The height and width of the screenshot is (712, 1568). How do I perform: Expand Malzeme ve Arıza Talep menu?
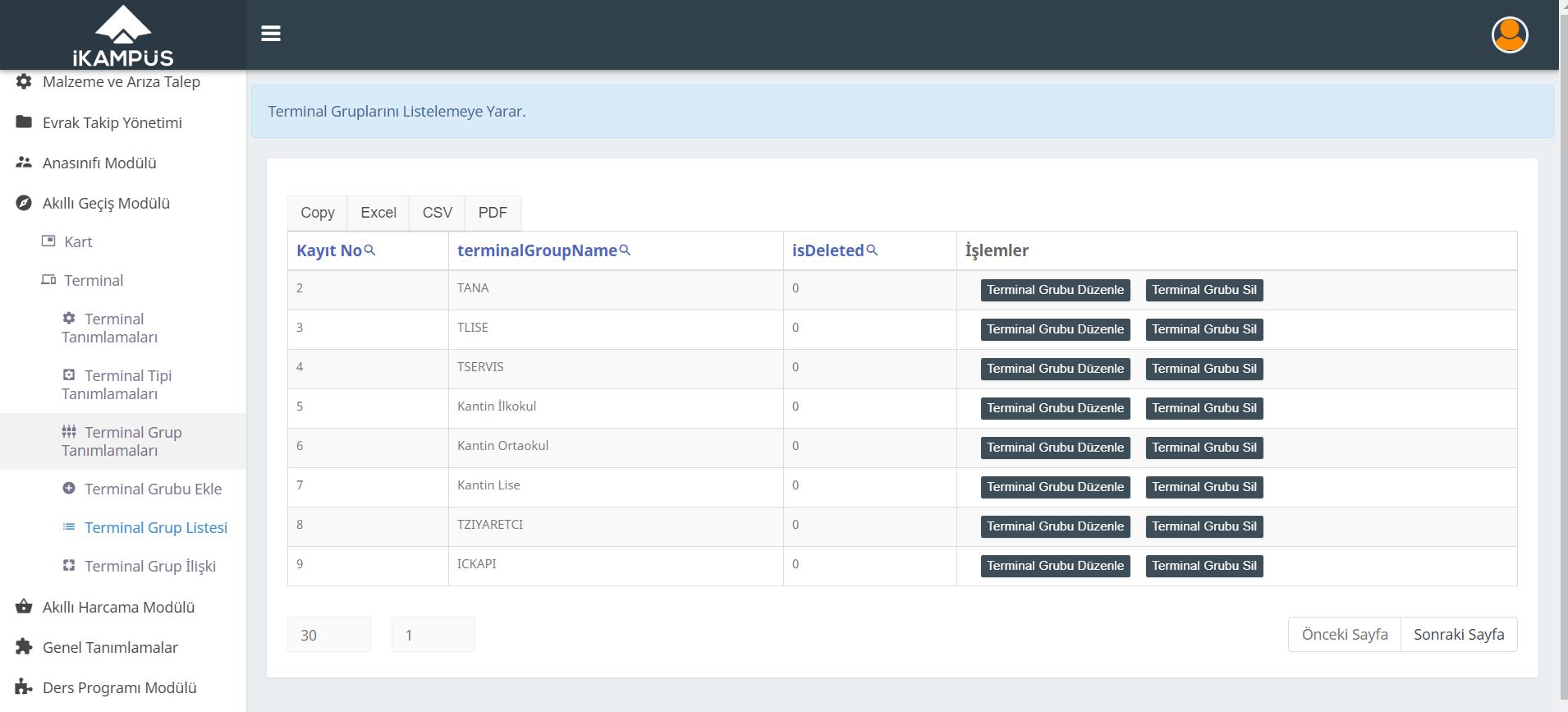coord(123,81)
